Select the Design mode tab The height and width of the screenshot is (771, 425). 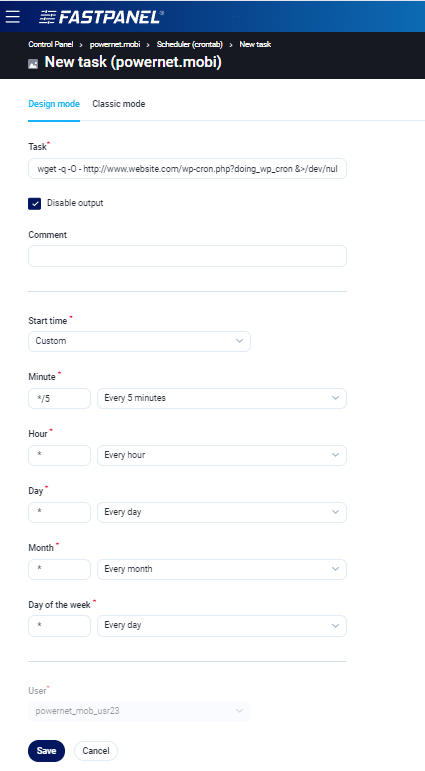[x=54, y=104]
